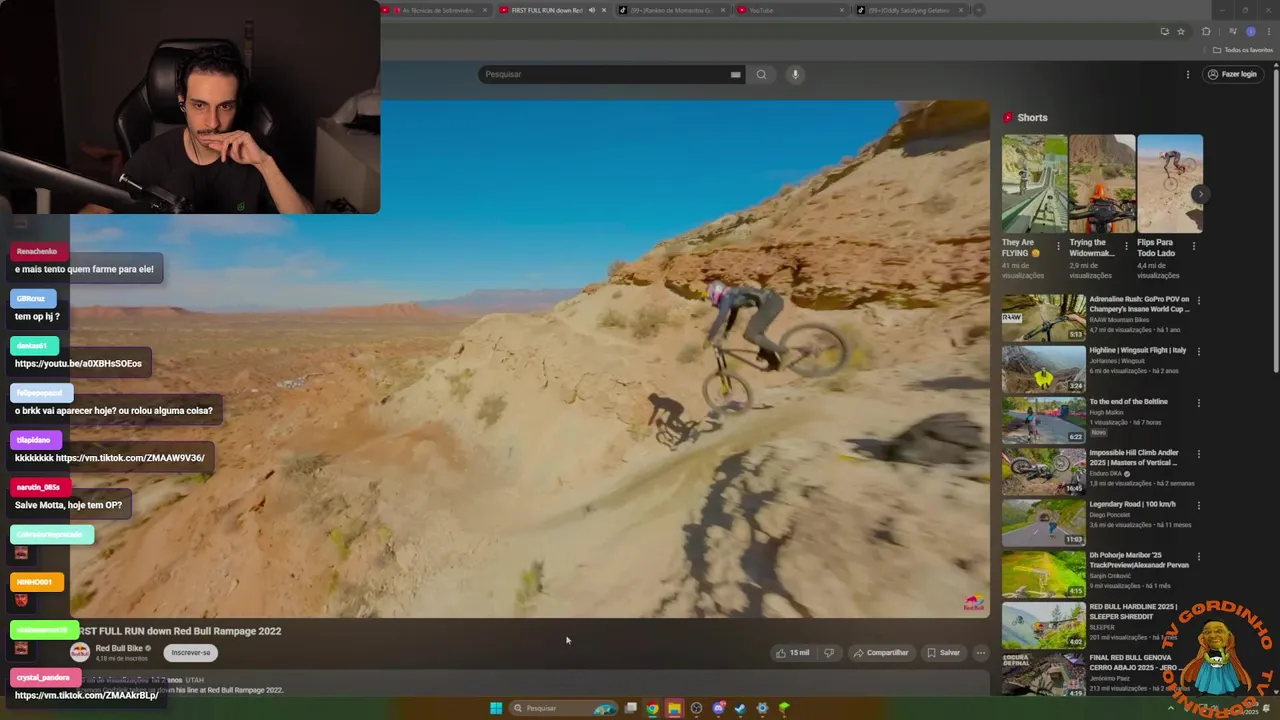
Task: Click the search magnifier button on YouTube
Action: 761,74
